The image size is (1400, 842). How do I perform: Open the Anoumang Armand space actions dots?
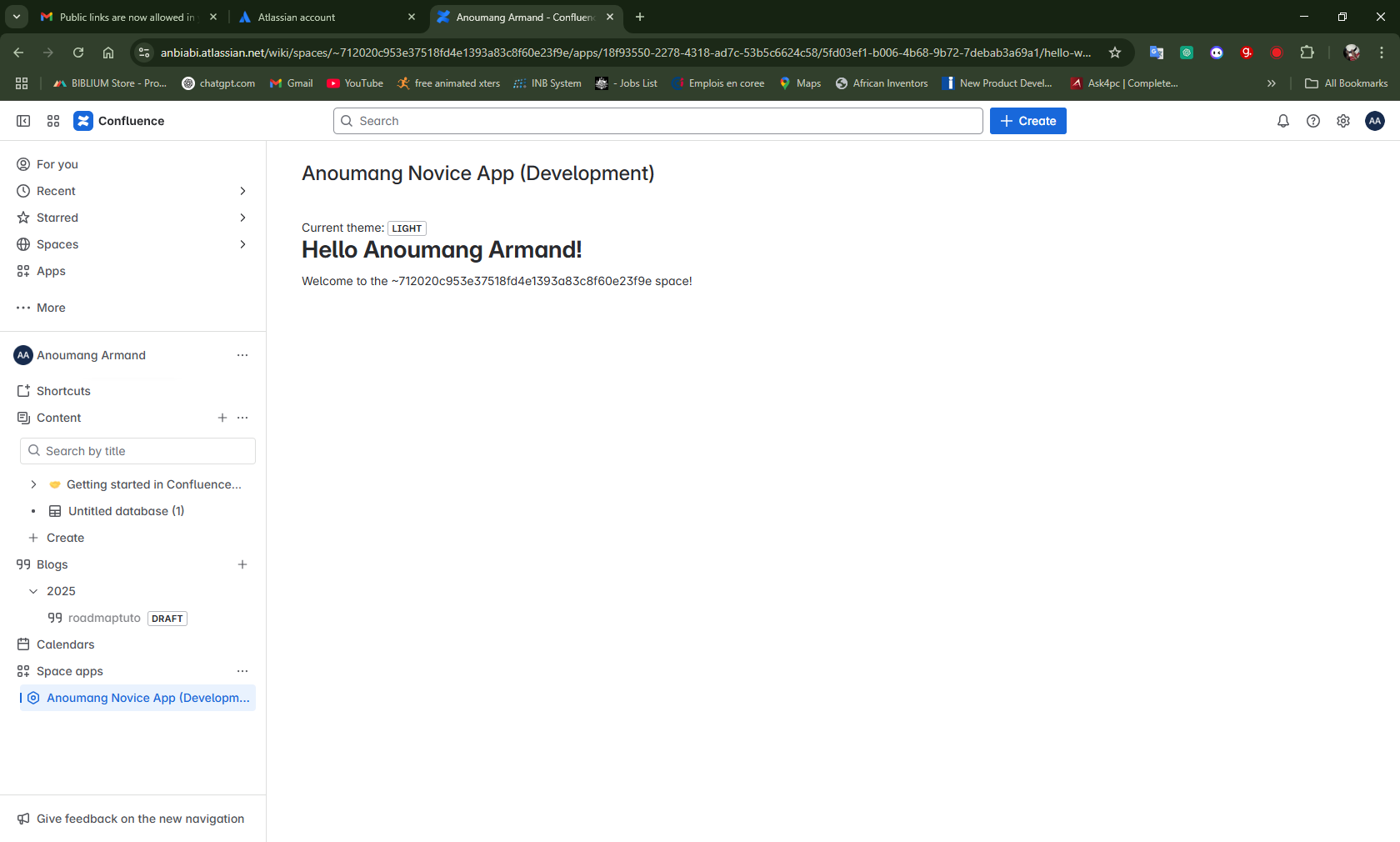242,355
